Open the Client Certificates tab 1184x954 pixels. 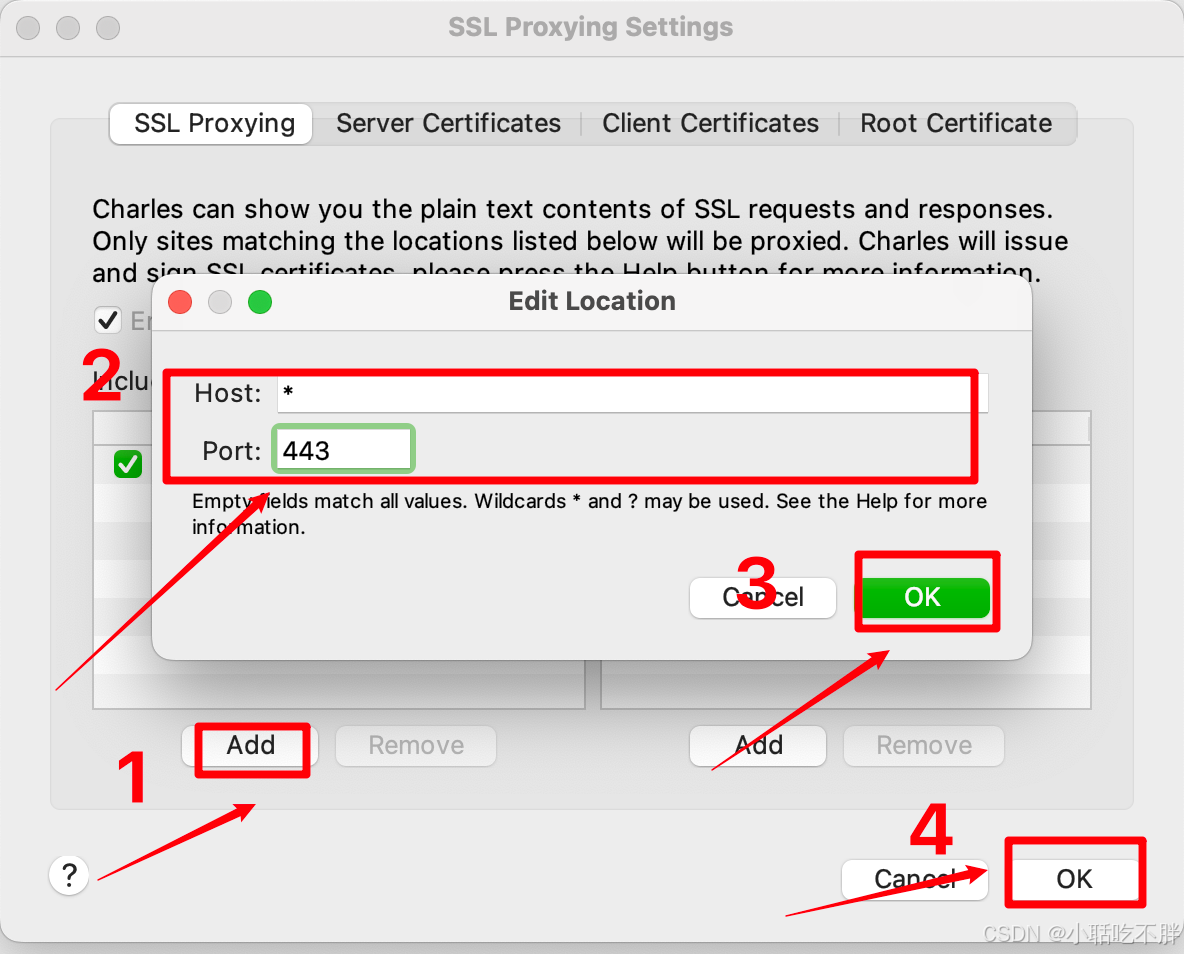pyautogui.click(x=710, y=123)
